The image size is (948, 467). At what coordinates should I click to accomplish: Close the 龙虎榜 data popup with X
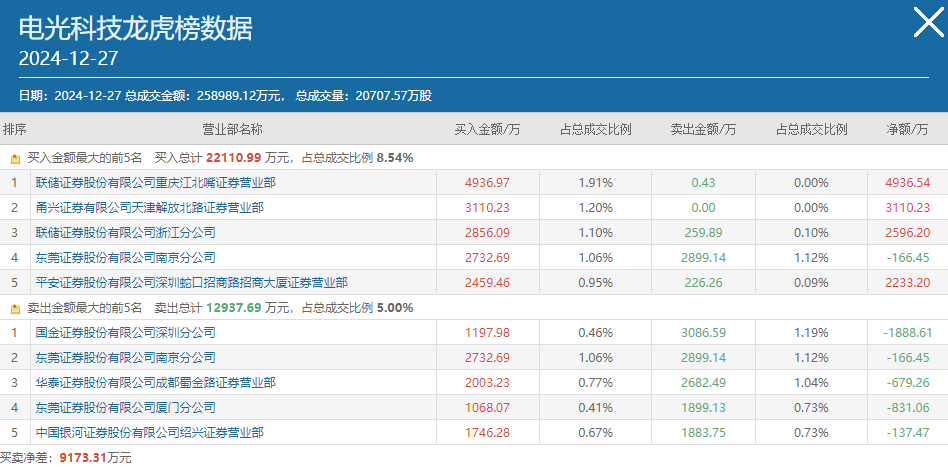click(x=928, y=24)
